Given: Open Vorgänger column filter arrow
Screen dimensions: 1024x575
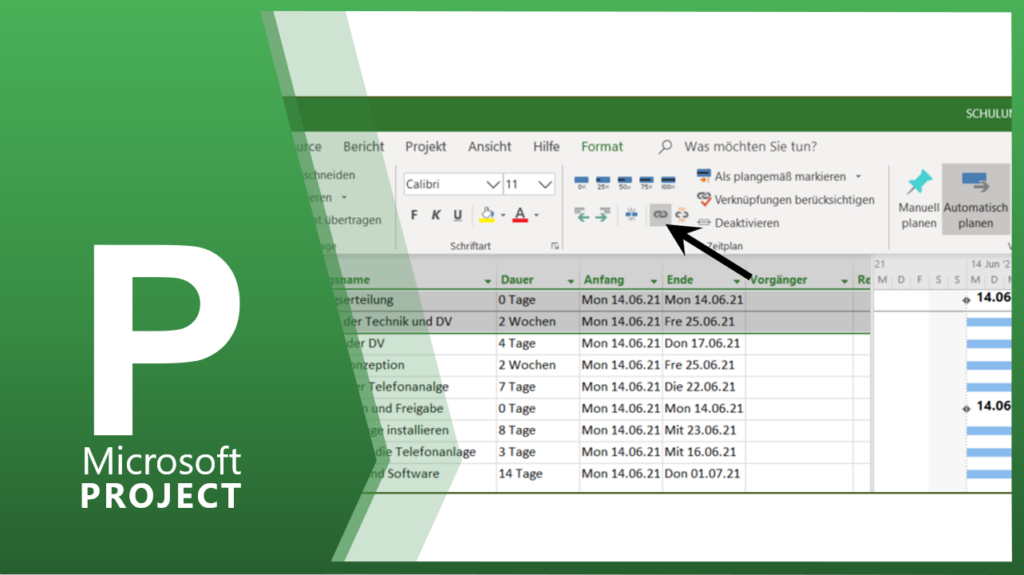Looking at the screenshot, I should 844,280.
